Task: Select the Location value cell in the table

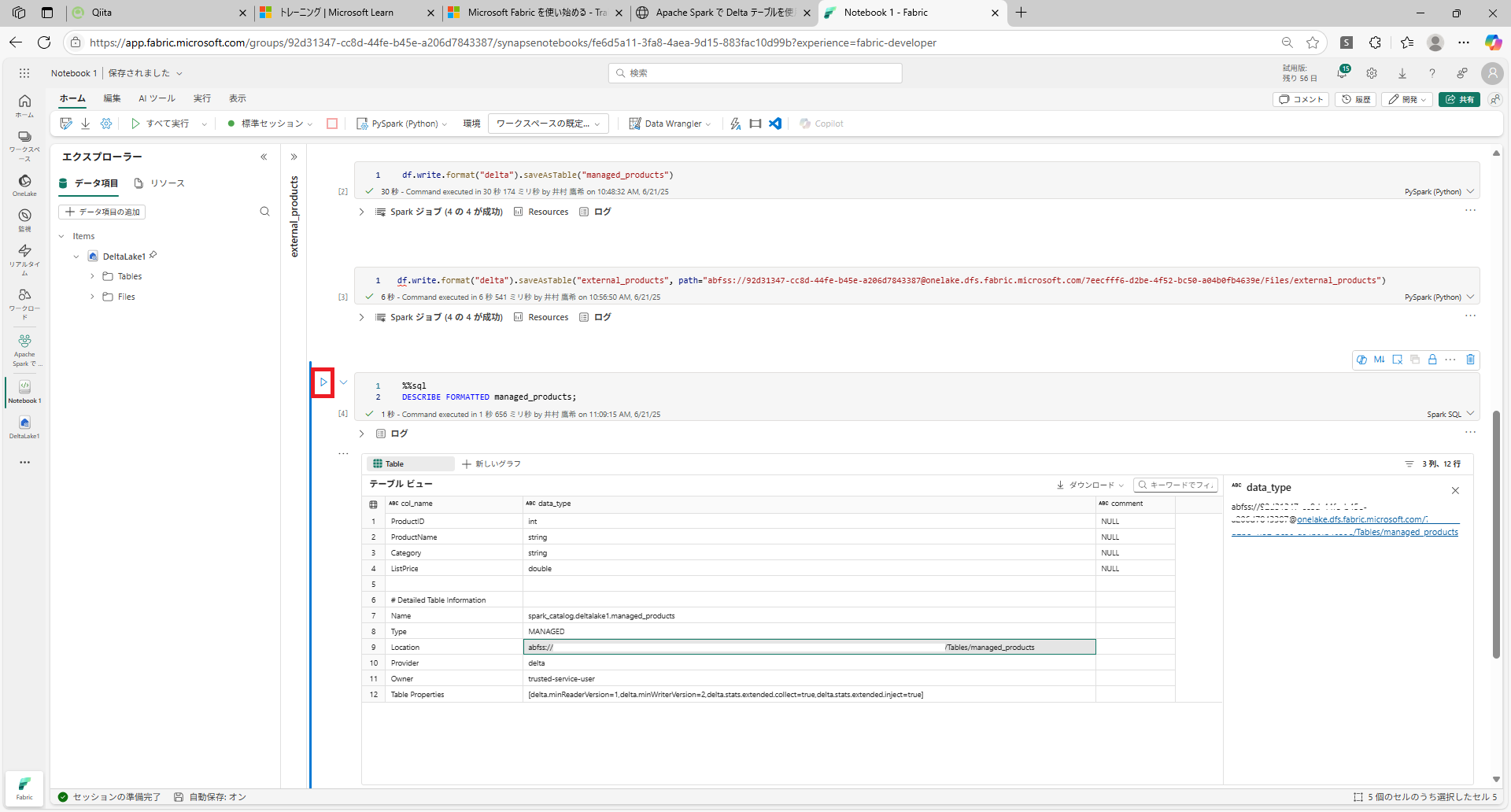Action: pos(809,647)
